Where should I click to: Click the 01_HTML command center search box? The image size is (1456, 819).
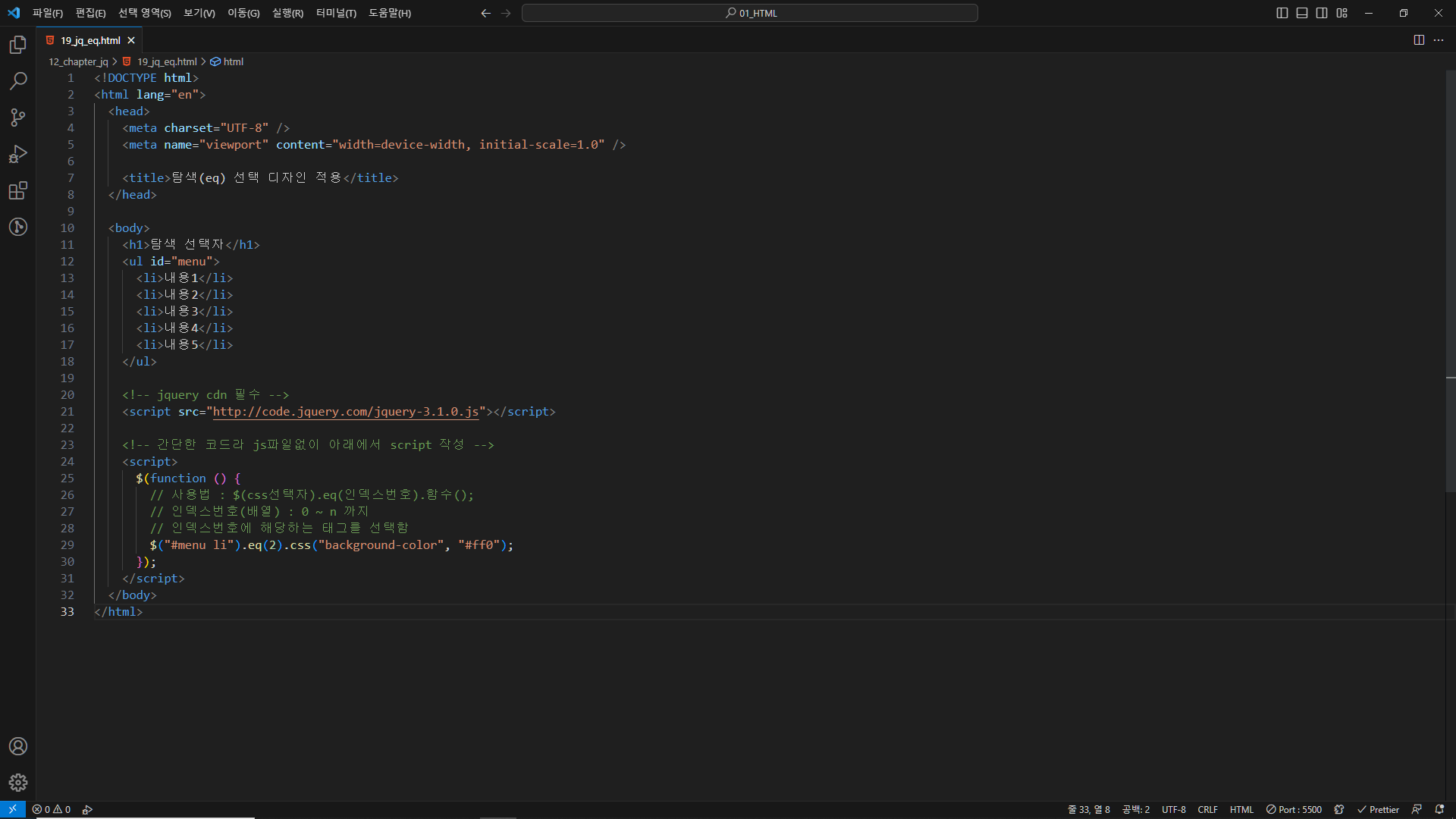tap(749, 13)
